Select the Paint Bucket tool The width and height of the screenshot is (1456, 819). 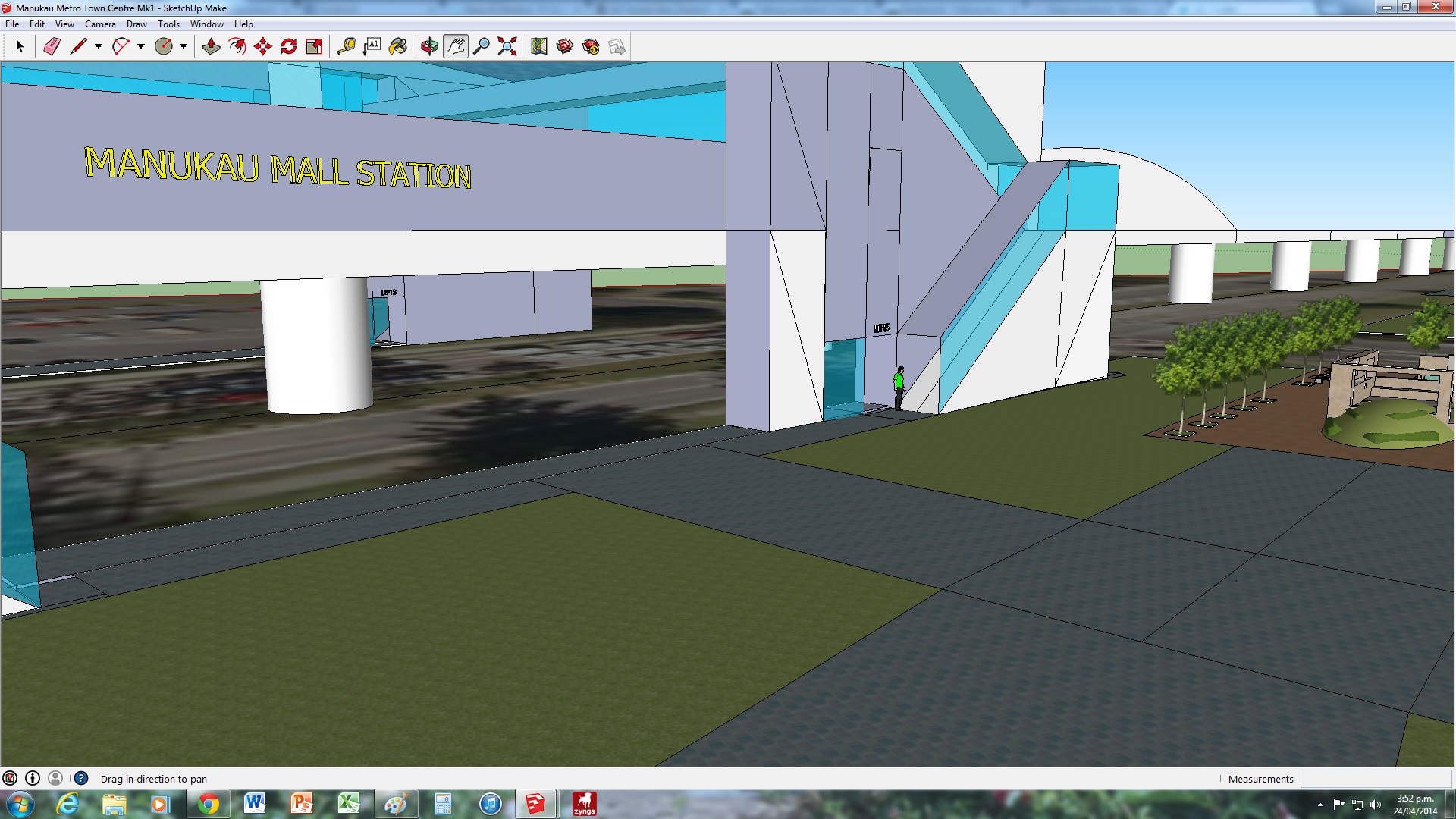pyautogui.click(x=397, y=47)
